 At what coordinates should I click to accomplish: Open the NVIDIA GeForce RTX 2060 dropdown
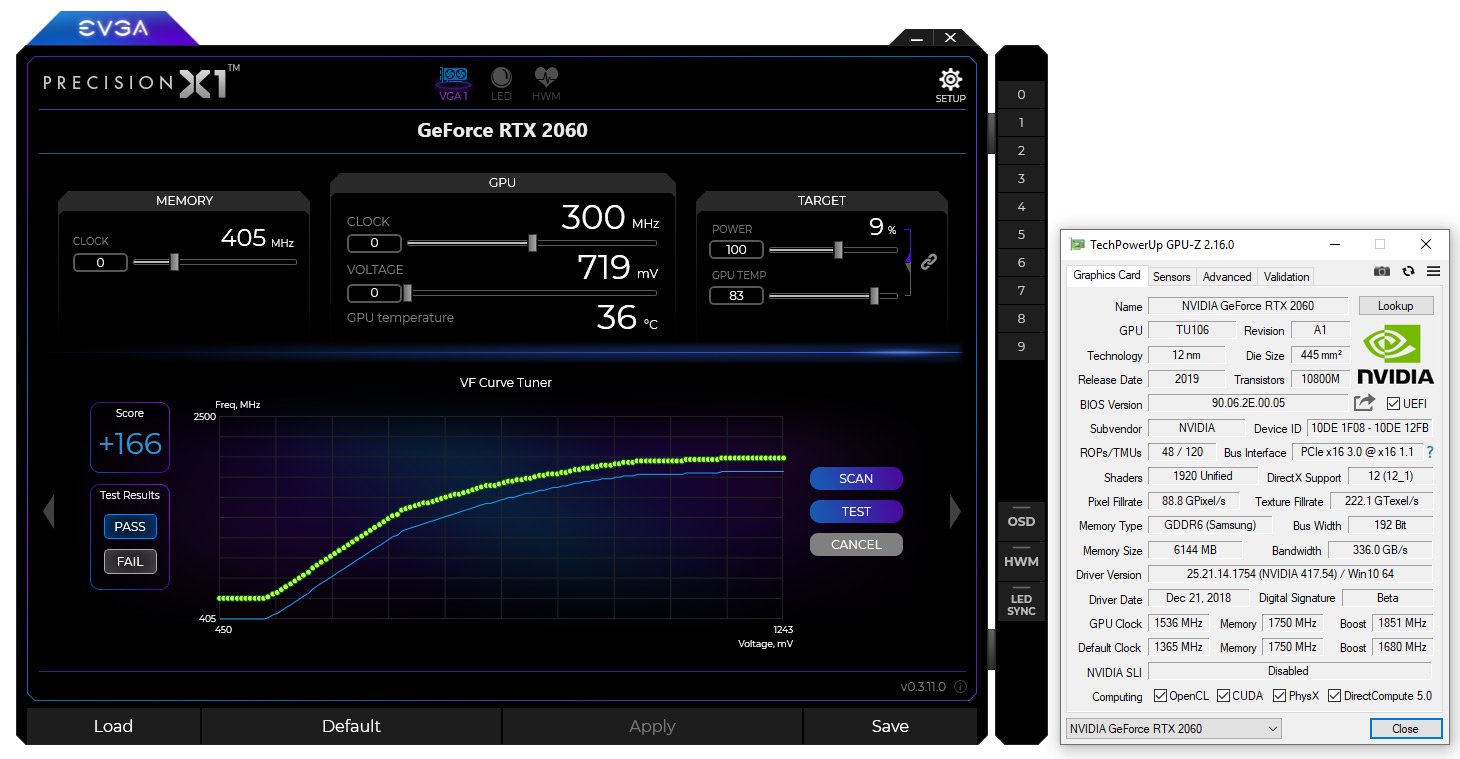tap(1174, 729)
